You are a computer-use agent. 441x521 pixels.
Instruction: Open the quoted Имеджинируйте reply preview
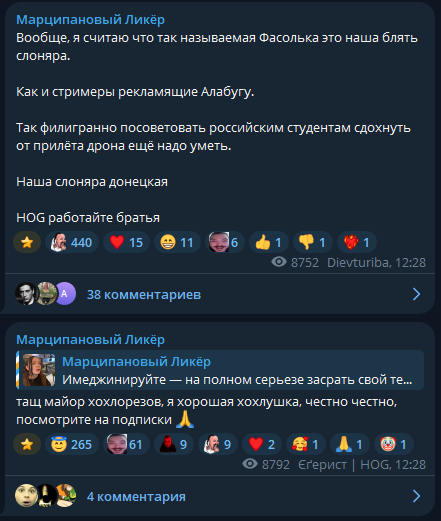pos(220,370)
